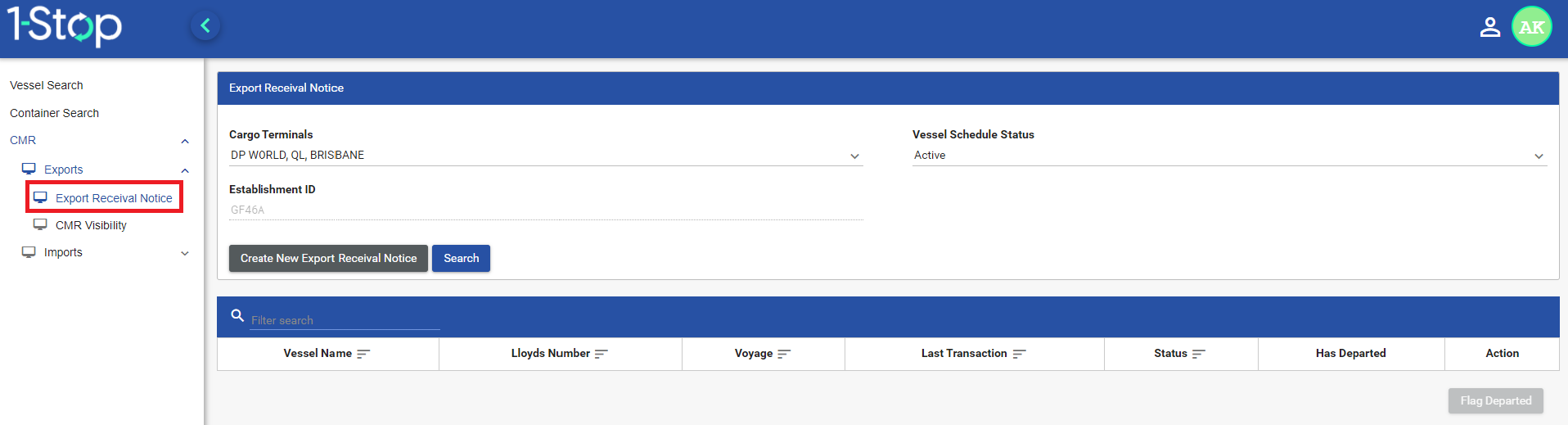Go to CMR Visibility page
1568x425 pixels.
click(x=91, y=225)
